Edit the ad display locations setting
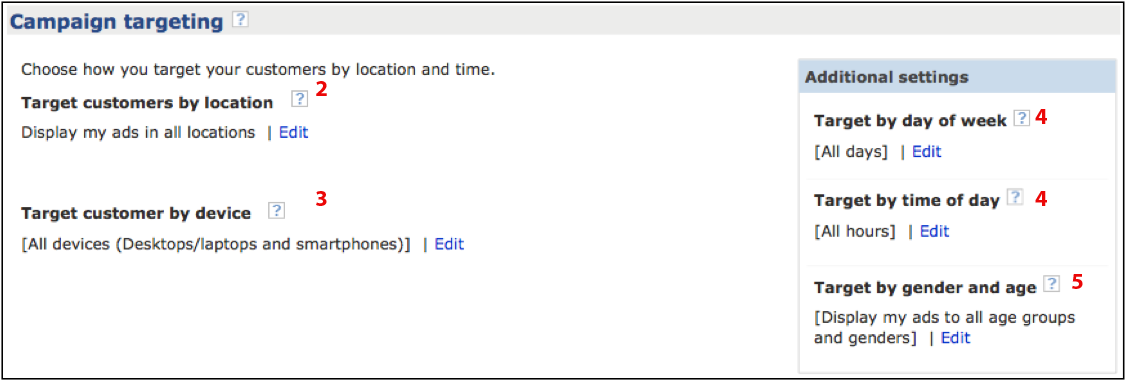This screenshot has width=1125, height=381. [293, 133]
